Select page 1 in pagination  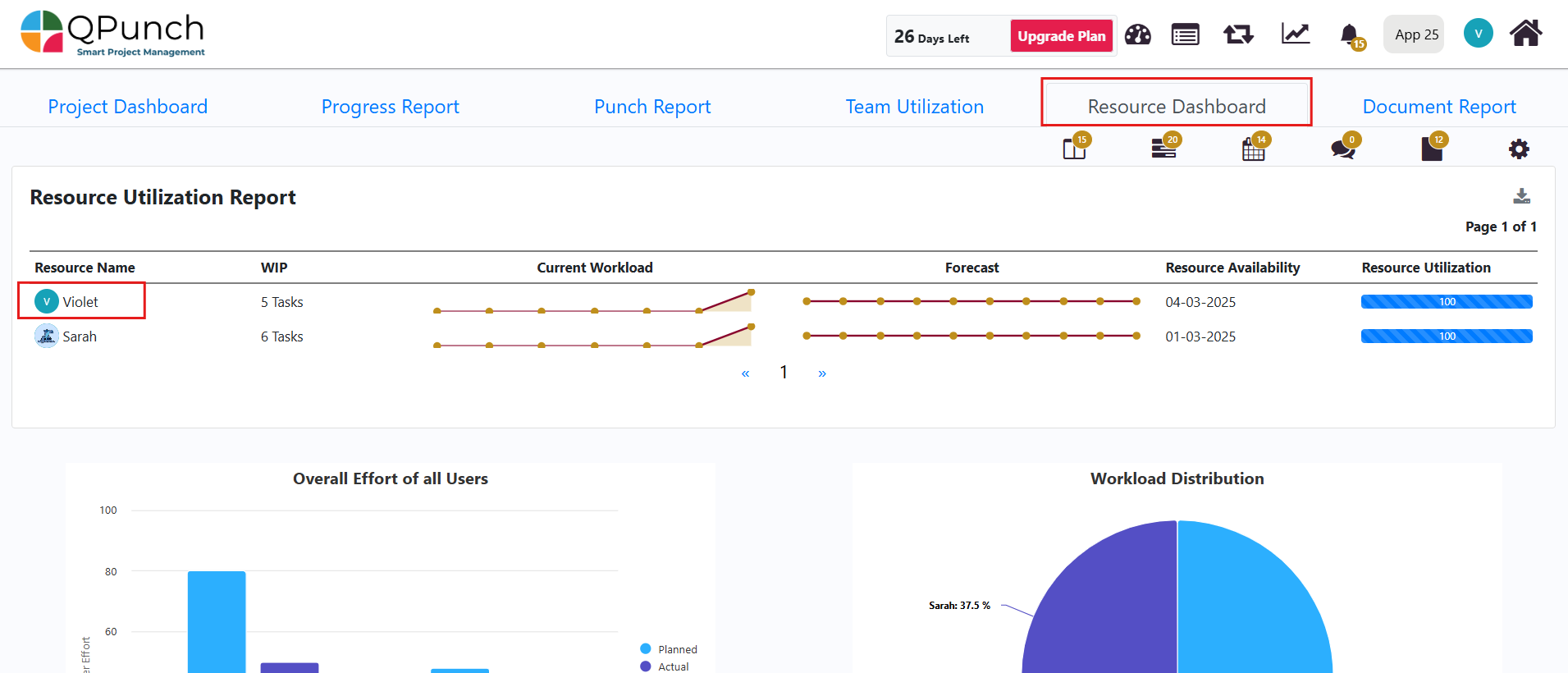coord(784,373)
